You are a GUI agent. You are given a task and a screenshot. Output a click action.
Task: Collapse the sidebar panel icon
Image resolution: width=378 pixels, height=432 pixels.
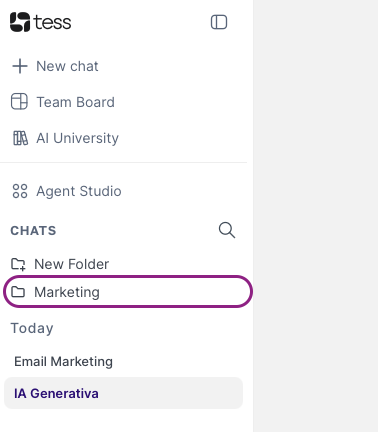pos(219,22)
